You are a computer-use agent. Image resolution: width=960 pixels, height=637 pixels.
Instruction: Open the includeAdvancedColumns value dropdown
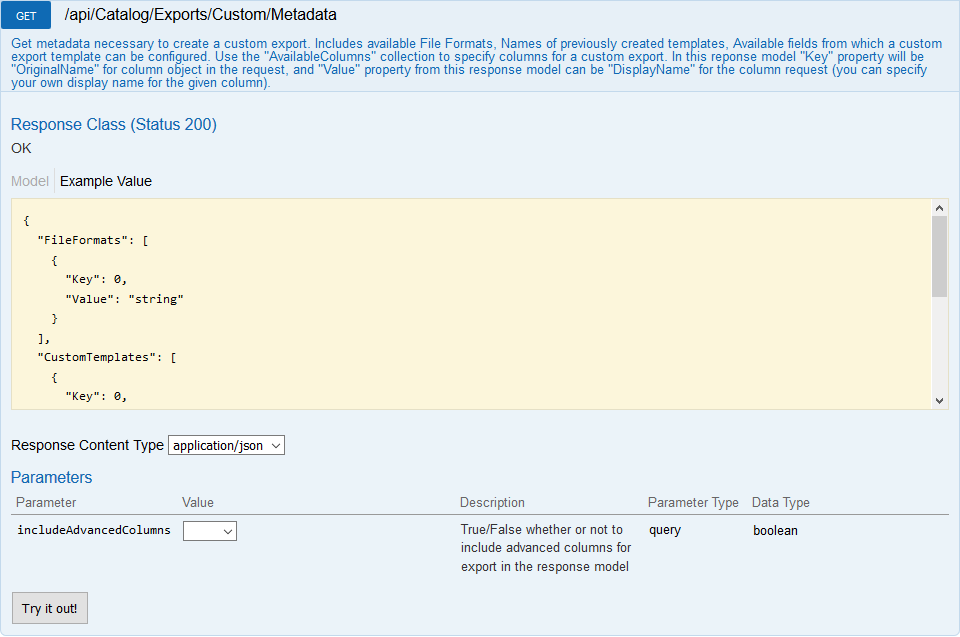[x=210, y=531]
